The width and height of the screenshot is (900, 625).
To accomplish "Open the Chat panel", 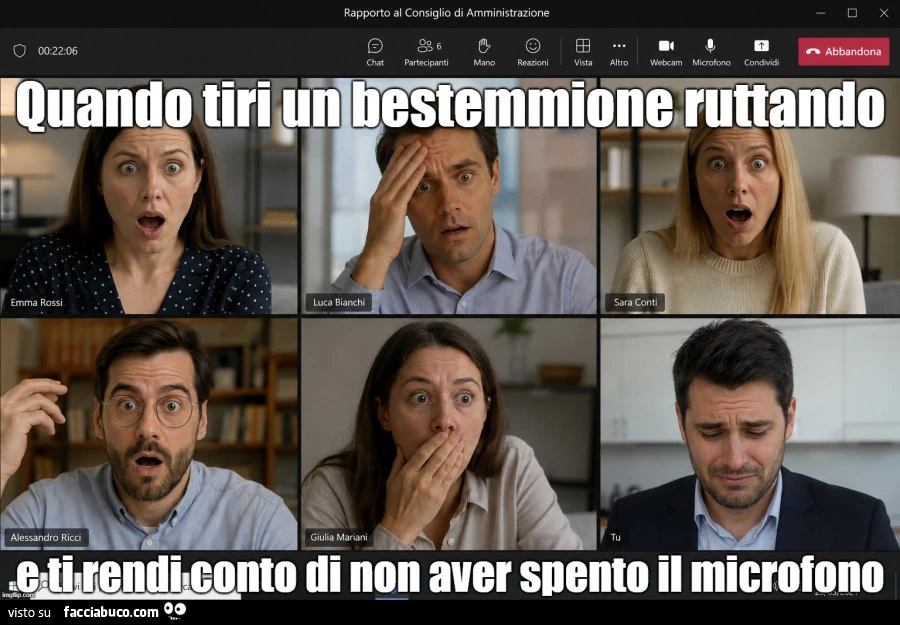I will [x=375, y=52].
